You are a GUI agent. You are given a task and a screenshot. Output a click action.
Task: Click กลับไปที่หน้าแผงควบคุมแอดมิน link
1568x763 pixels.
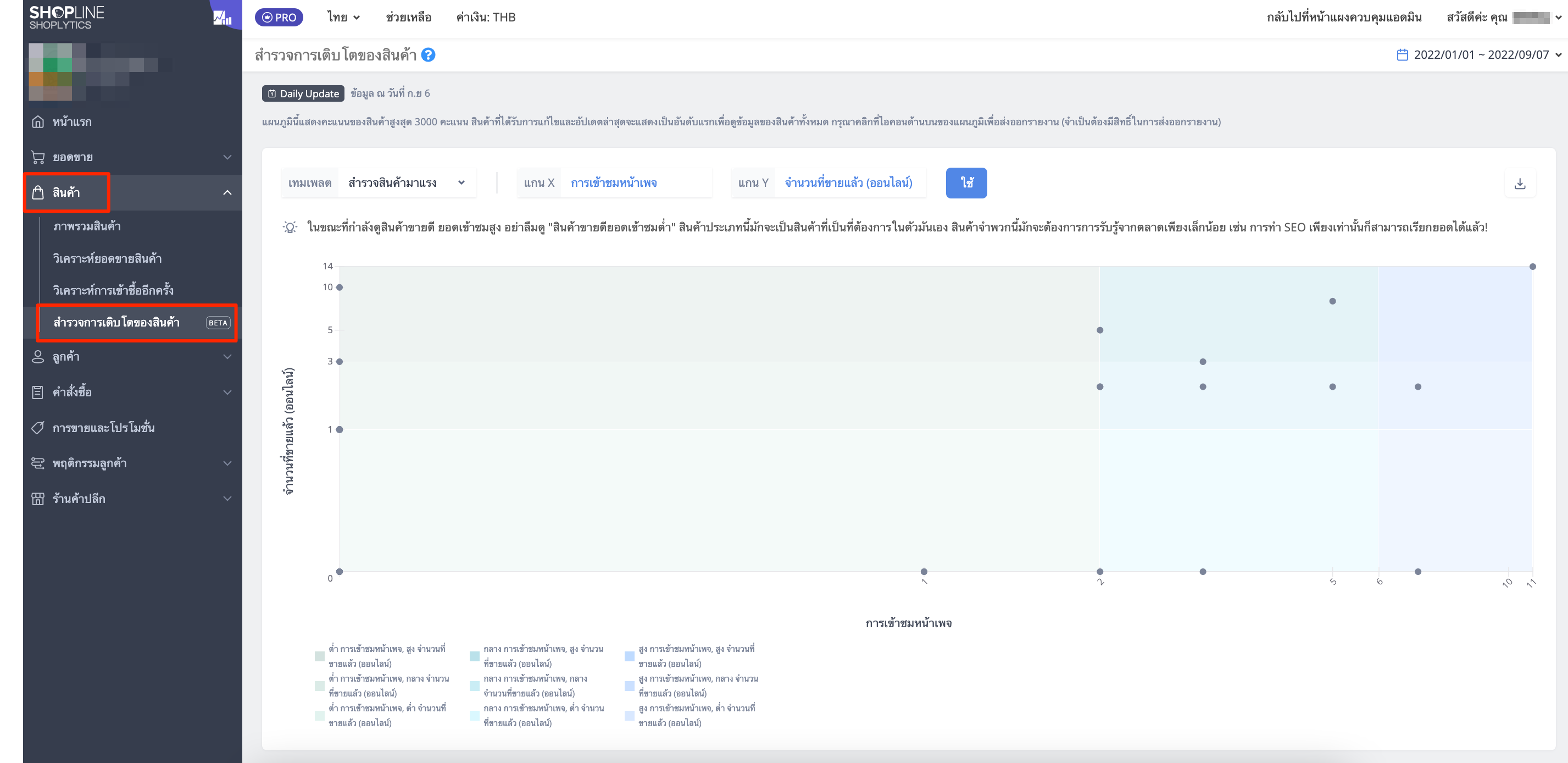(x=1344, y=18)
